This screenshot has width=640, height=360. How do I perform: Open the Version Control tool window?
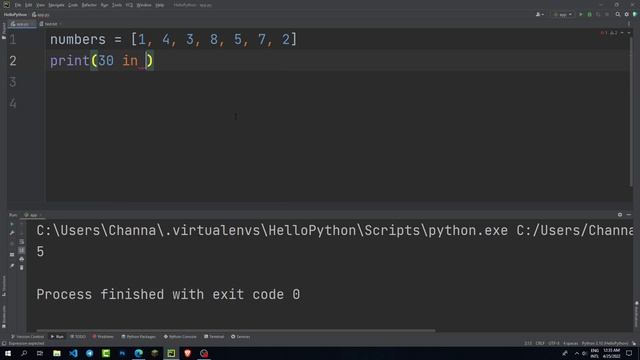click(x=27, y=337)
